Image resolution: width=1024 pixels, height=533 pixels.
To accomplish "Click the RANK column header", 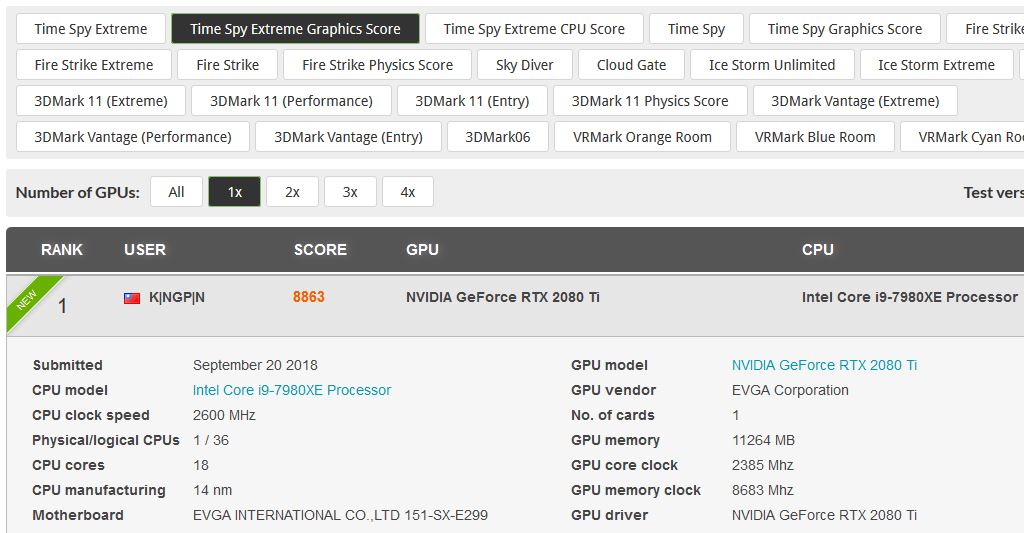I will coord(62,250).
